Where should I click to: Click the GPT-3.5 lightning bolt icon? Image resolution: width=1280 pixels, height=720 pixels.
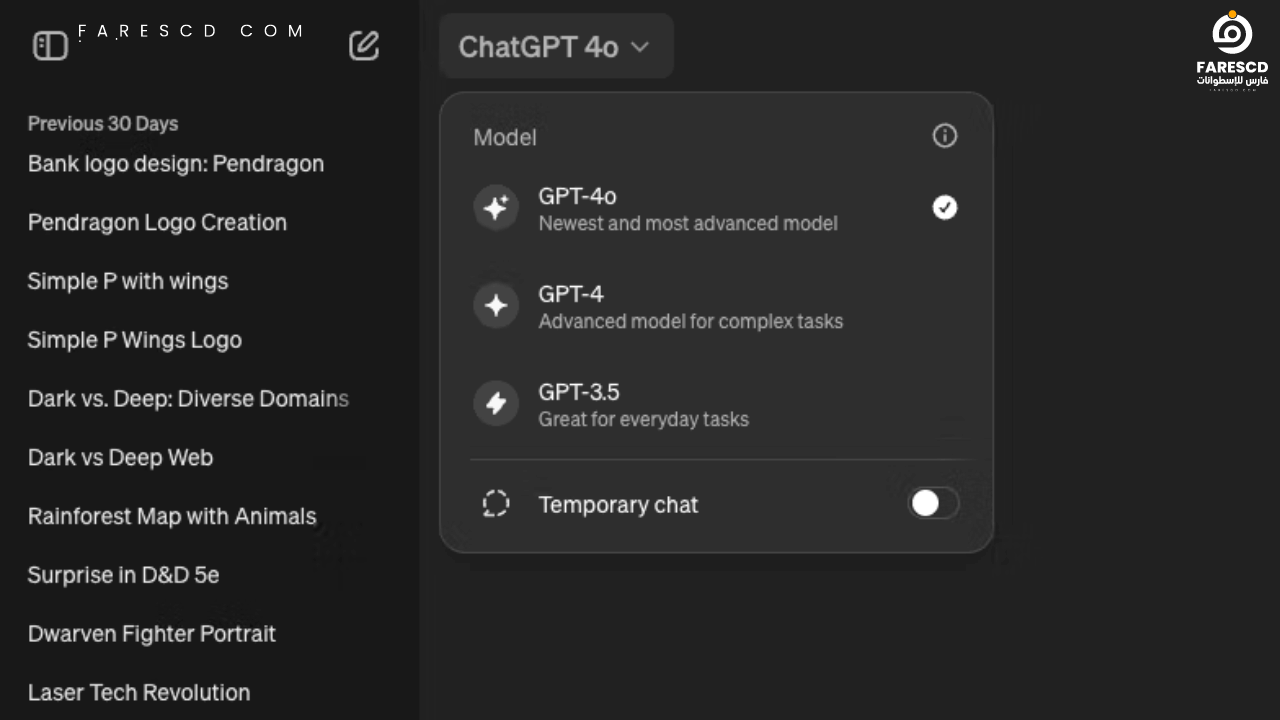496,404
